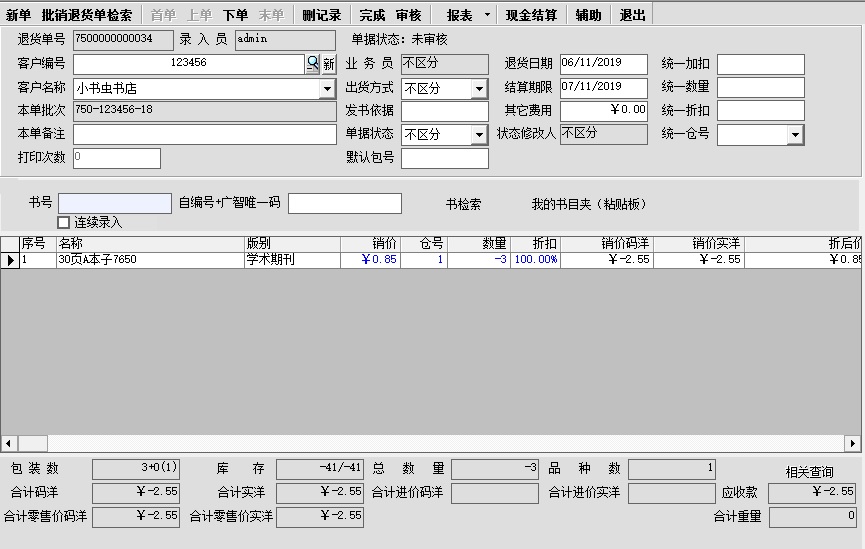Click the 应收款 value field
This screenshot has height=549, width=865.
812,493
